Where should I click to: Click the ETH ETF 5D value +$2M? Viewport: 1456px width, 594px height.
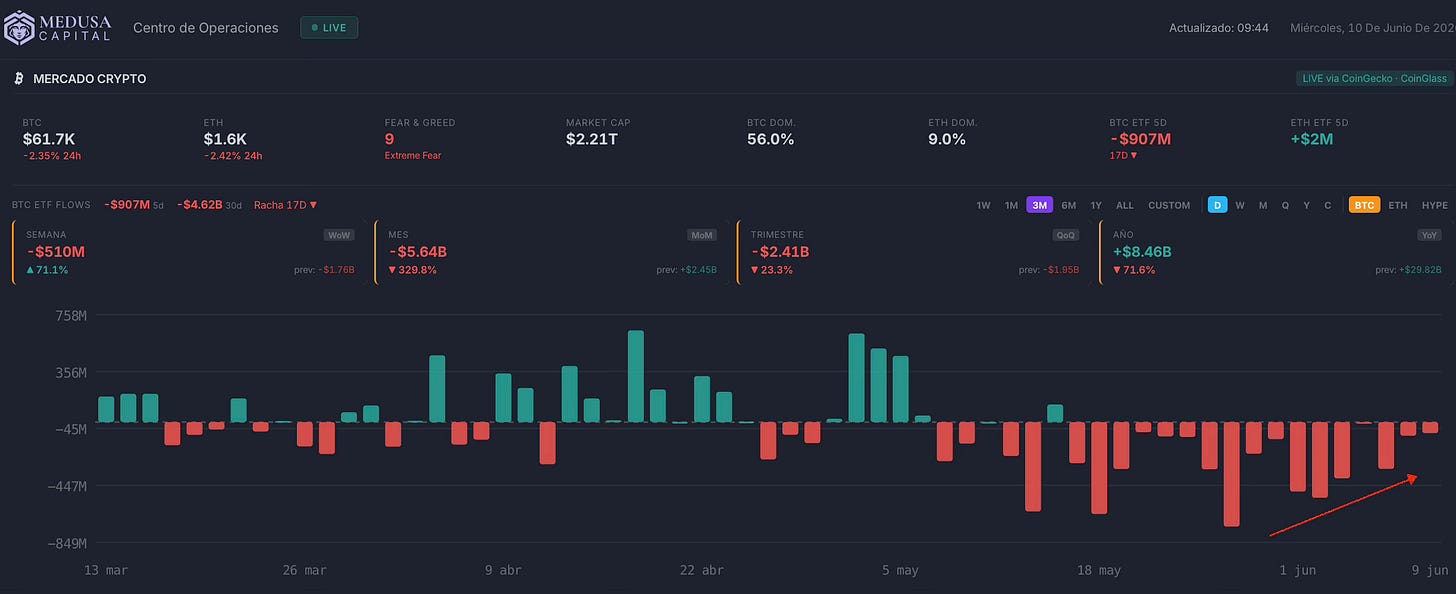1312,139
